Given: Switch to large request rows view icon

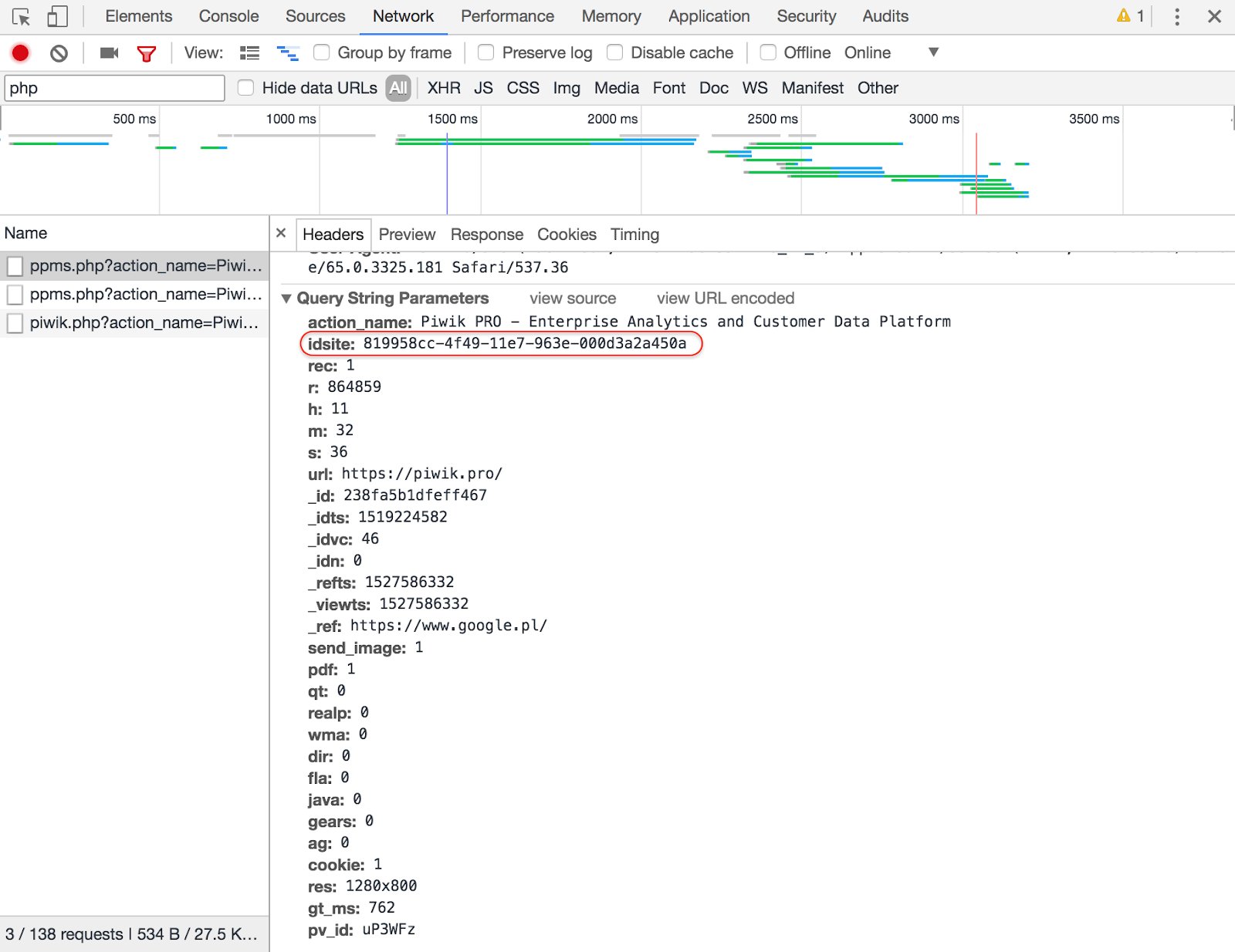Looking at the screenshot, I should click(249, 52).
